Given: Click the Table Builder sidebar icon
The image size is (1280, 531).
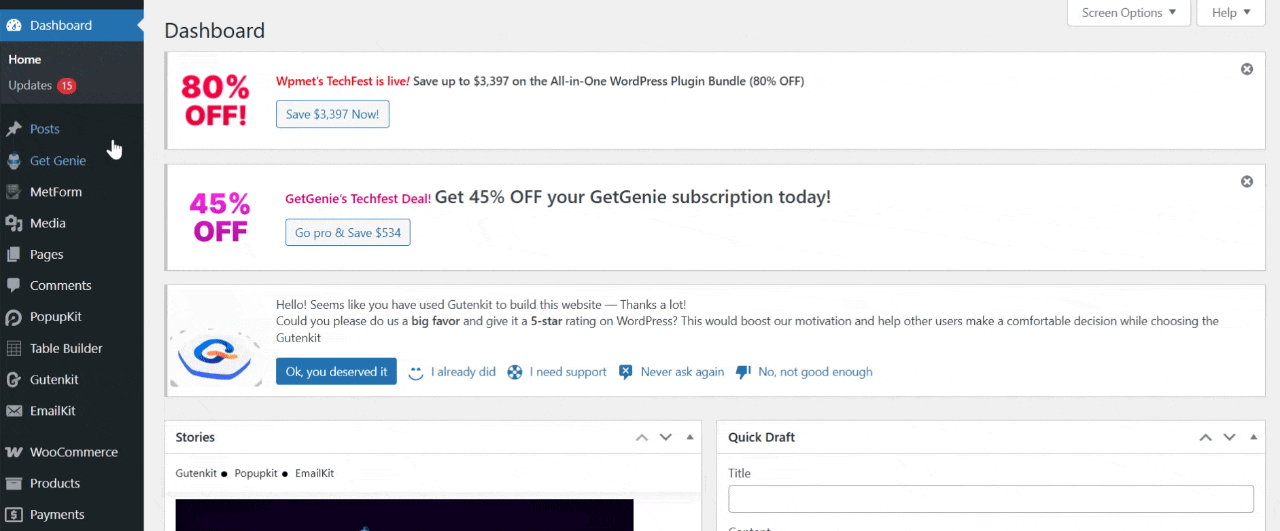Looking at the screenshot, I should [13, 349].
